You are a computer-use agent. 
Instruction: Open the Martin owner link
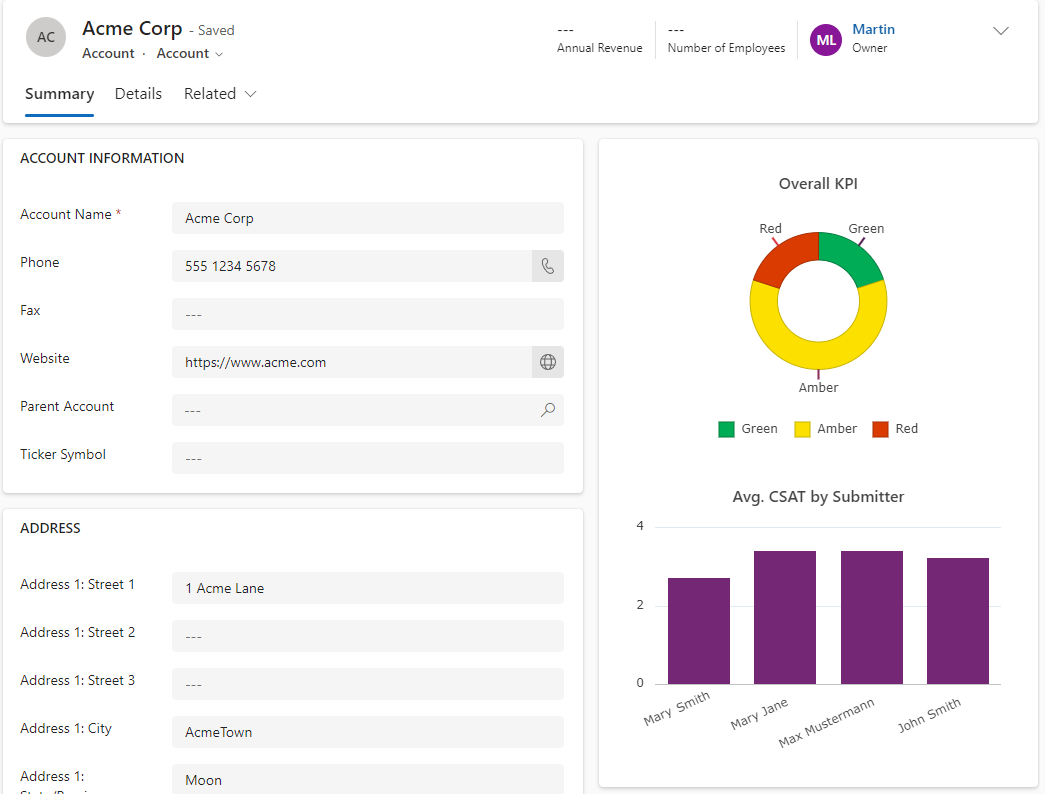click(873, 29)
